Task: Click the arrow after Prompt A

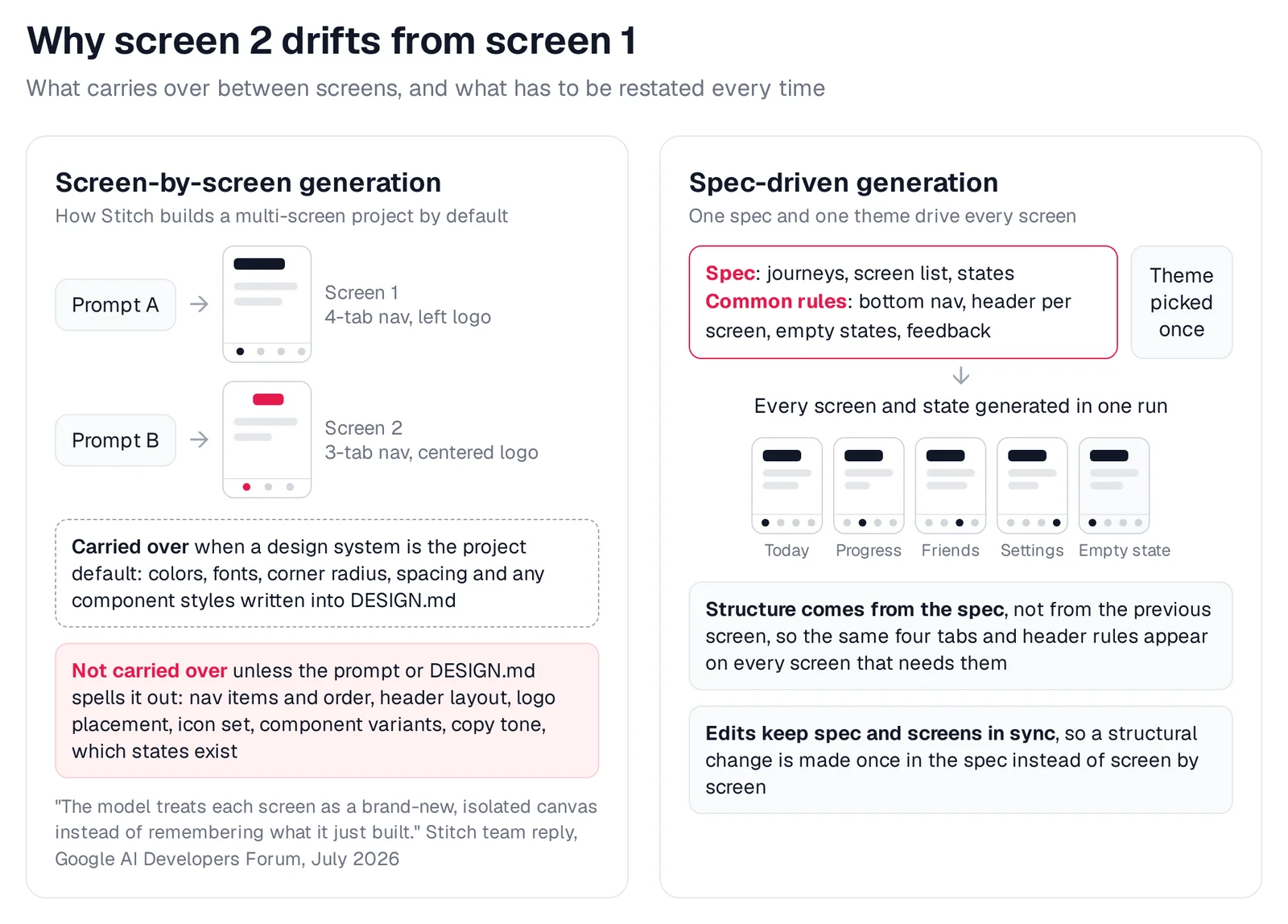Action: (x=200, y=304)
